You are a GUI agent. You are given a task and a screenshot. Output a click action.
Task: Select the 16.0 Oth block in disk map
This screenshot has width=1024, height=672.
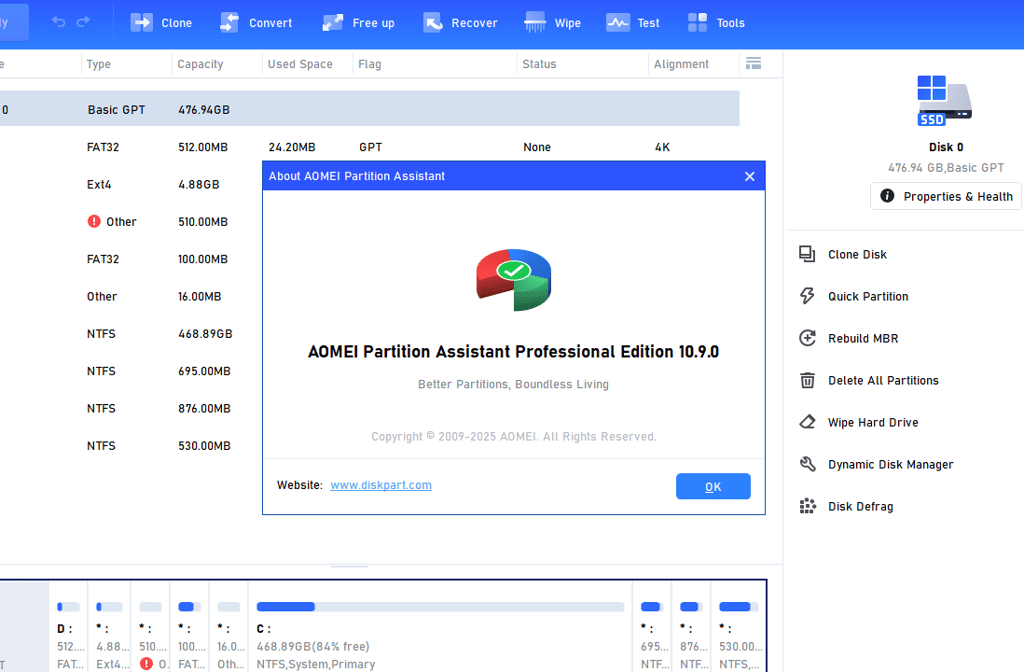[x=229, y=627]
